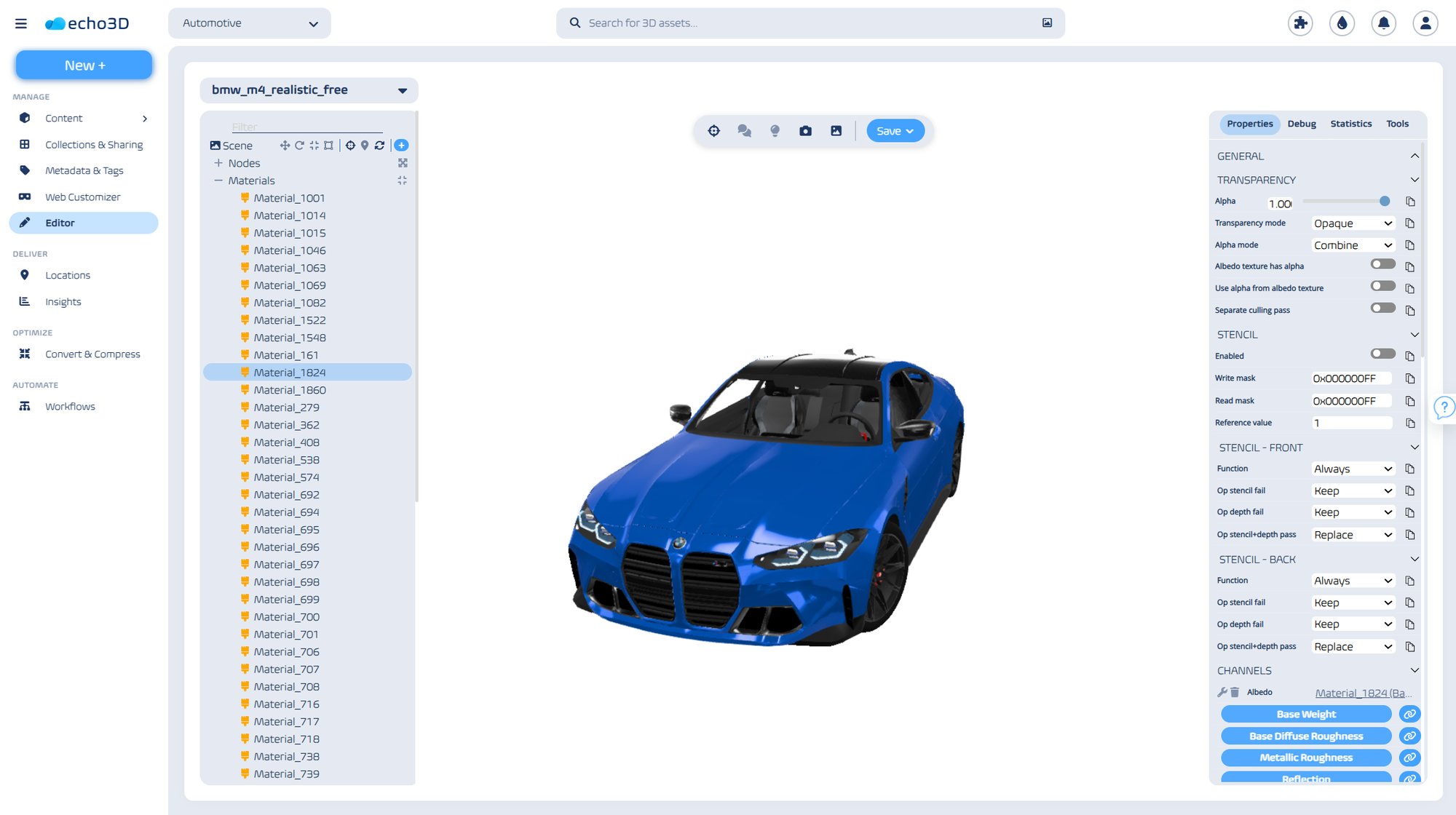Switch to the Tools tab
The width and height of the screenshot is (1456, 815).
click(1397, 124)
